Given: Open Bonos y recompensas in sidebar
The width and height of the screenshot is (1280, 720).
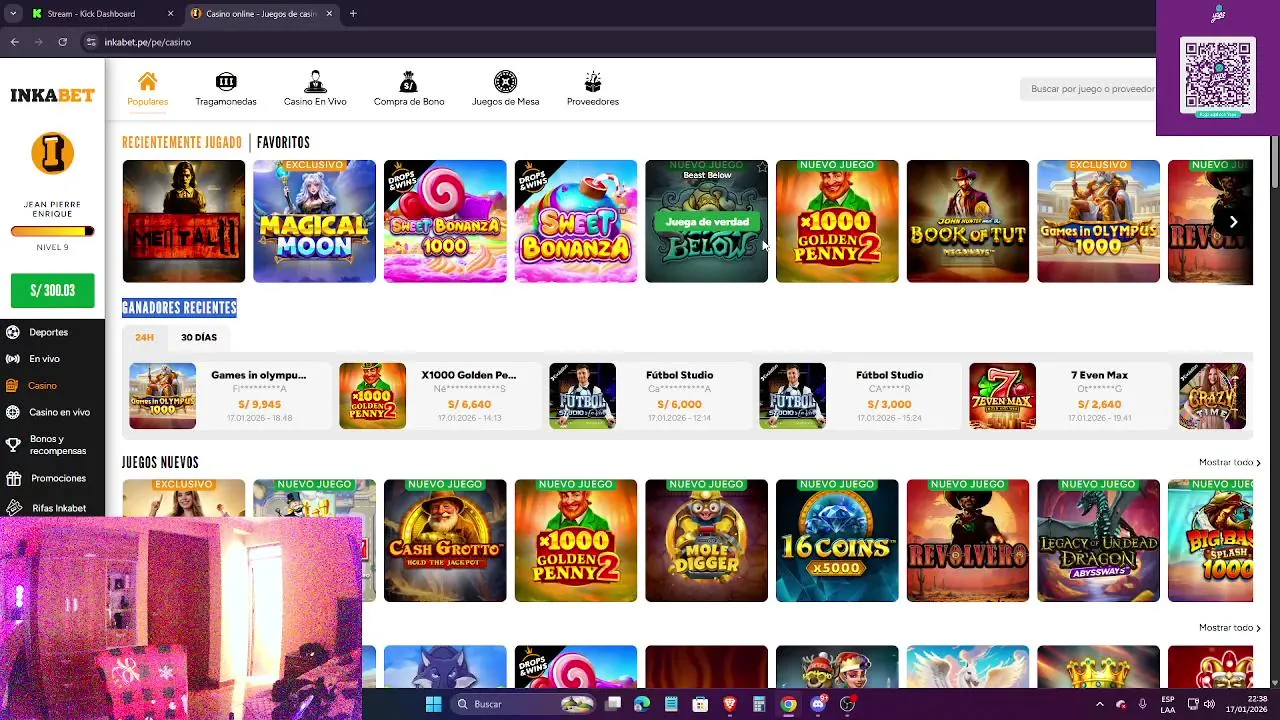Looking at the screenshot, I should (57, 445).
